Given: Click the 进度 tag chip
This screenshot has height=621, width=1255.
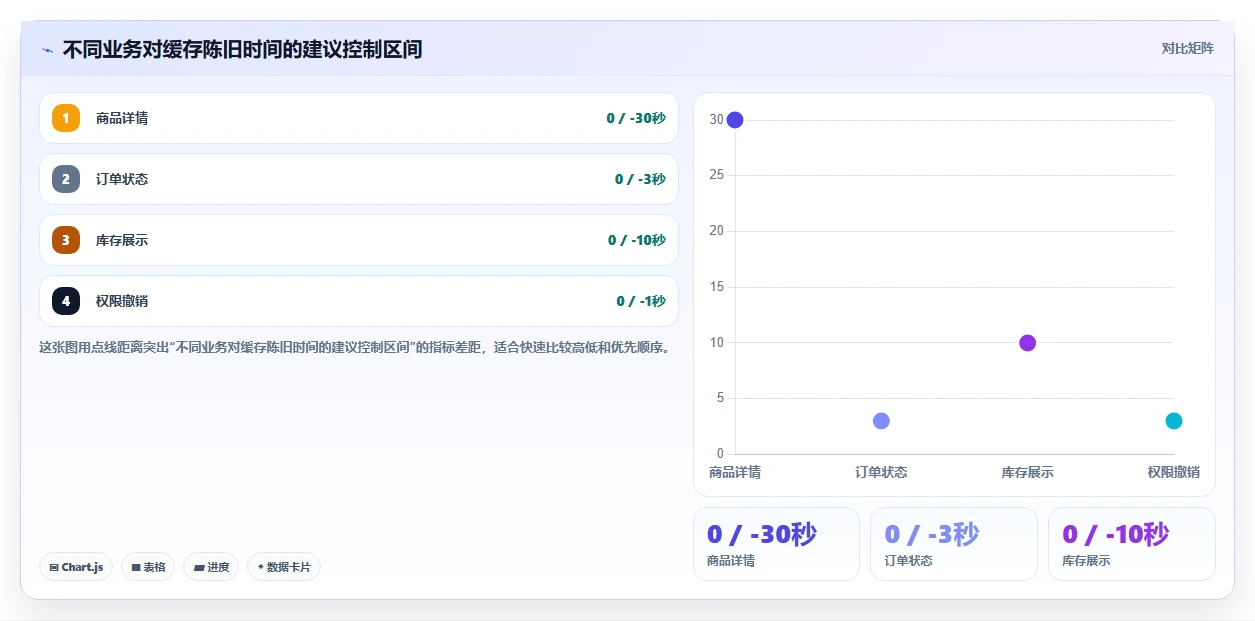Looking at the screenshot, I should tap(211, 567).
